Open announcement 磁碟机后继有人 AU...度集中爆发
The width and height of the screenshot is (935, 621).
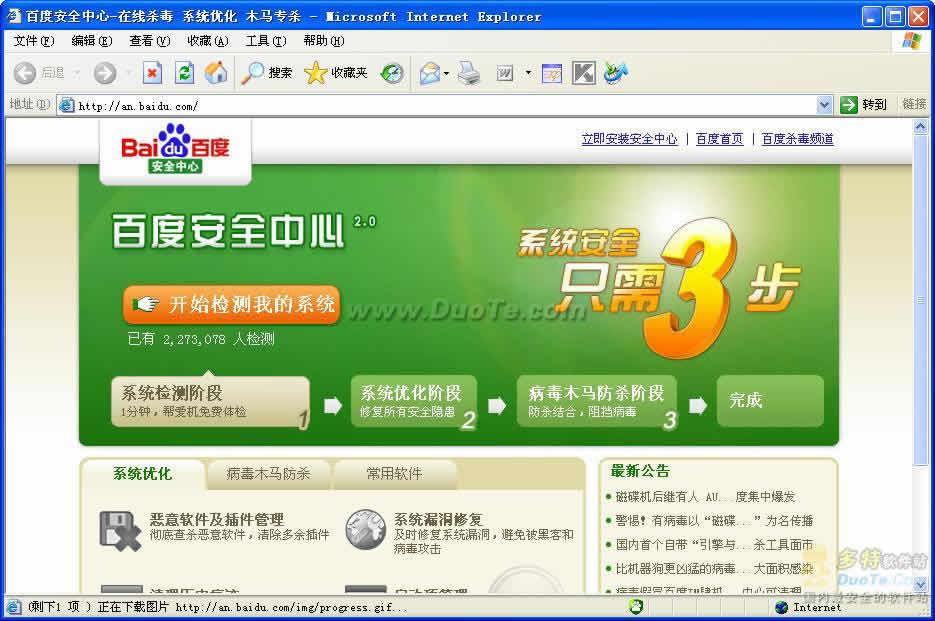pos(705,497)
